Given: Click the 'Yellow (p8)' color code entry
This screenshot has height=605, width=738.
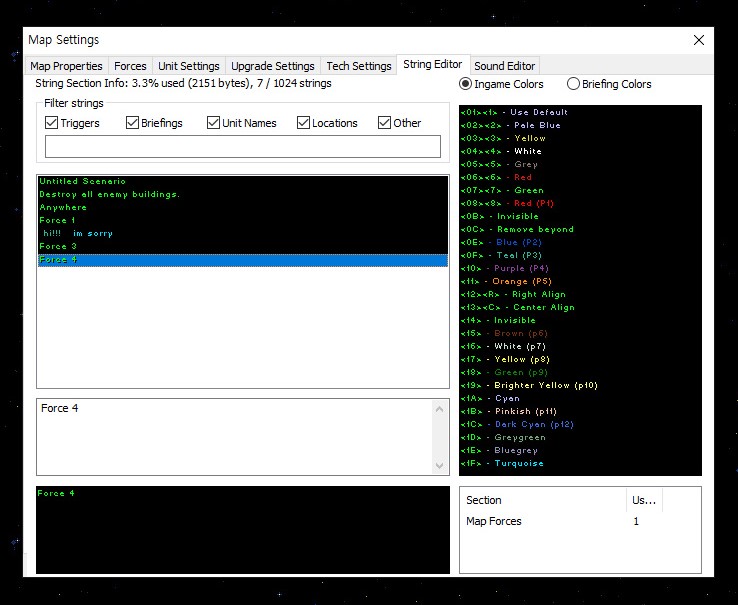Looking at the screenshot, I should point(505,360).
